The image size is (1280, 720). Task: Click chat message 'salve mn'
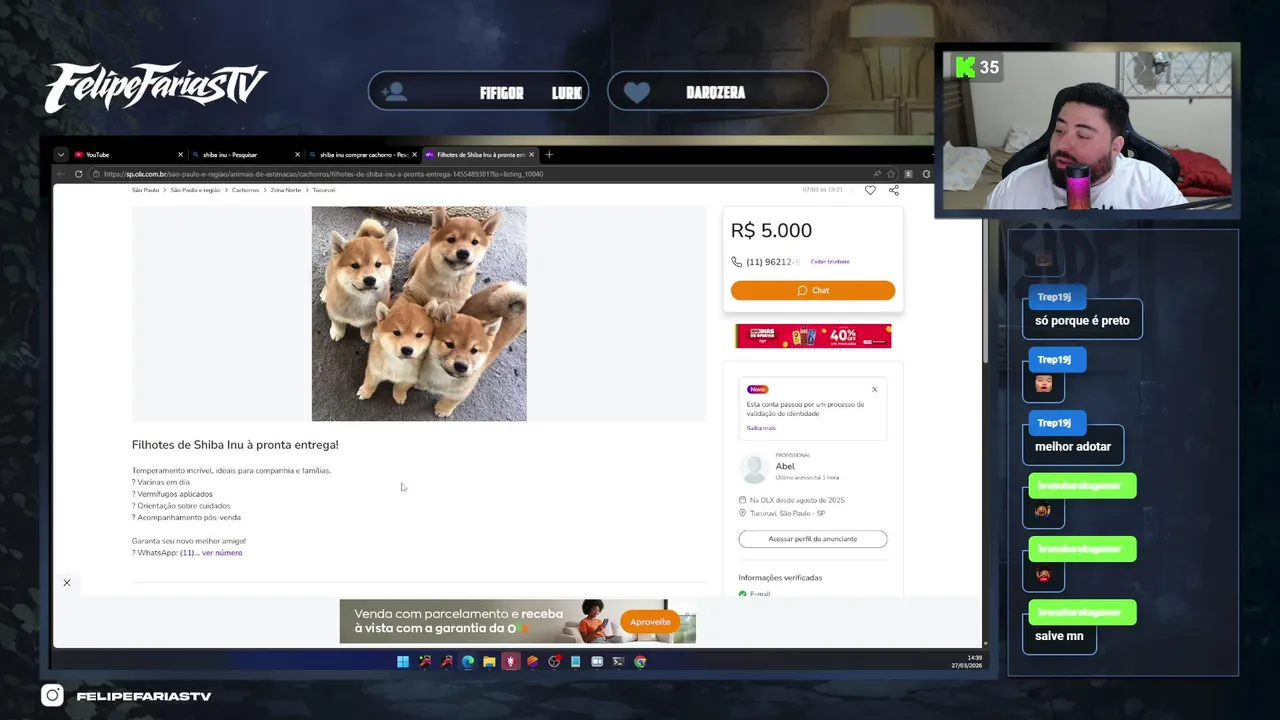[1059, 636]
